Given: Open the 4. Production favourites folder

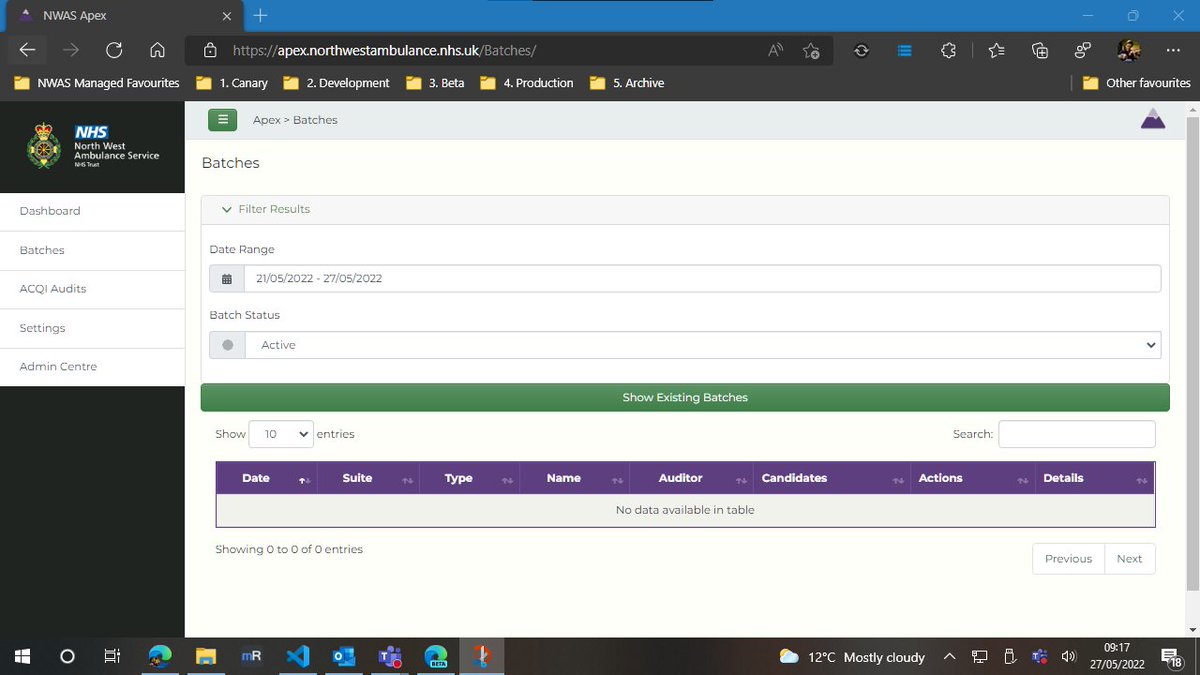Looking at the screenshot, I should [x=527, y=83].
